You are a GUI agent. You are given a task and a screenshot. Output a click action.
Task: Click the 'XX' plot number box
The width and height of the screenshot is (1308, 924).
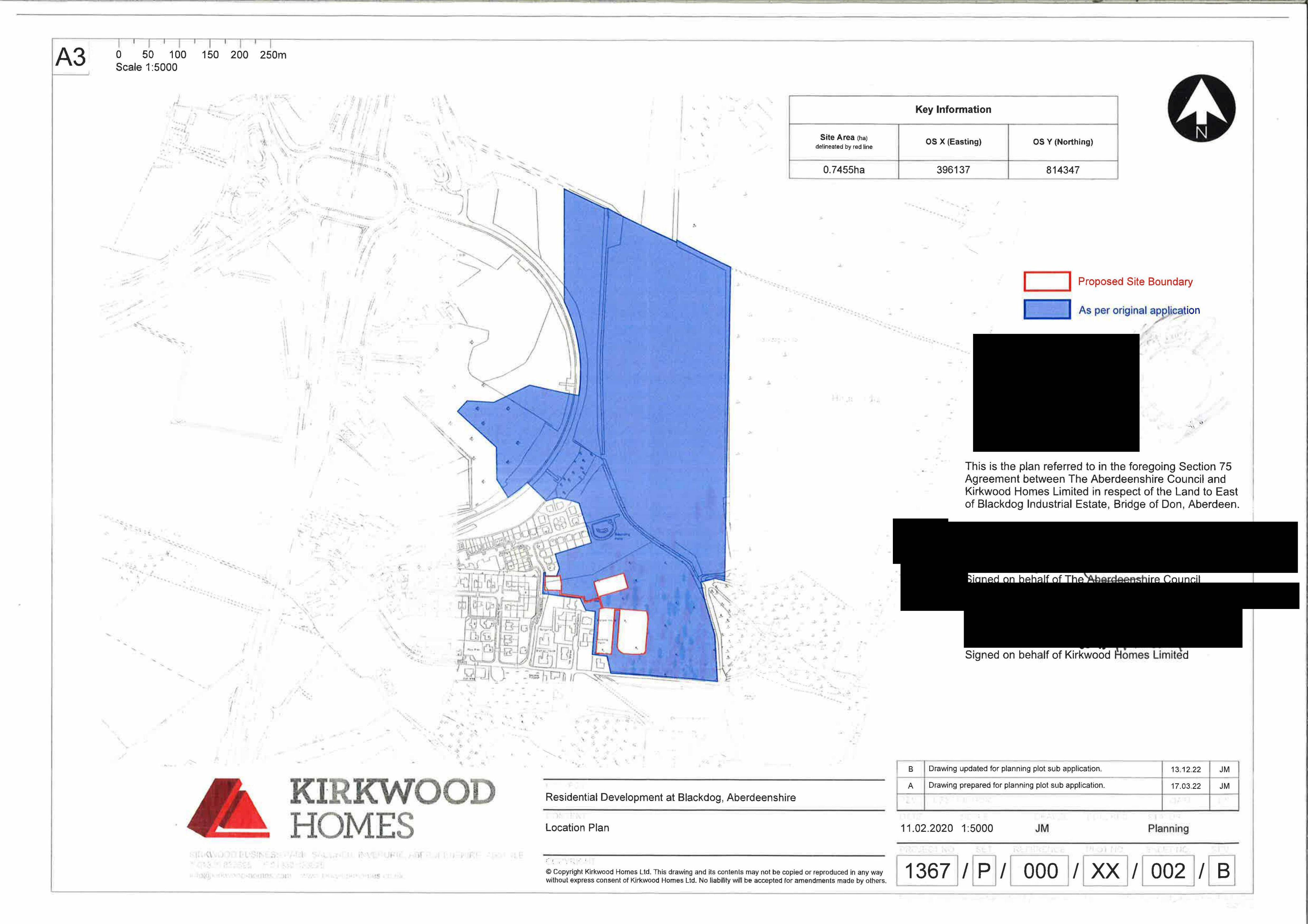(x=1105, y=870)
